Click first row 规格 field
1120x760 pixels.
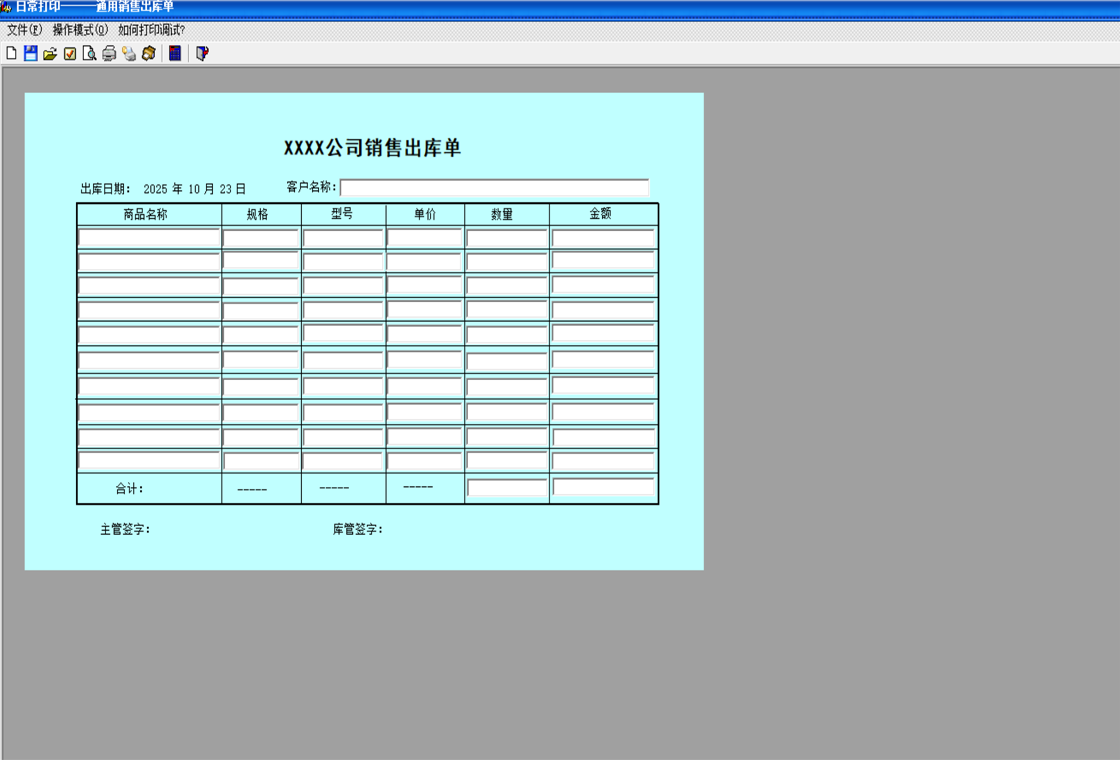click(261, 239)
